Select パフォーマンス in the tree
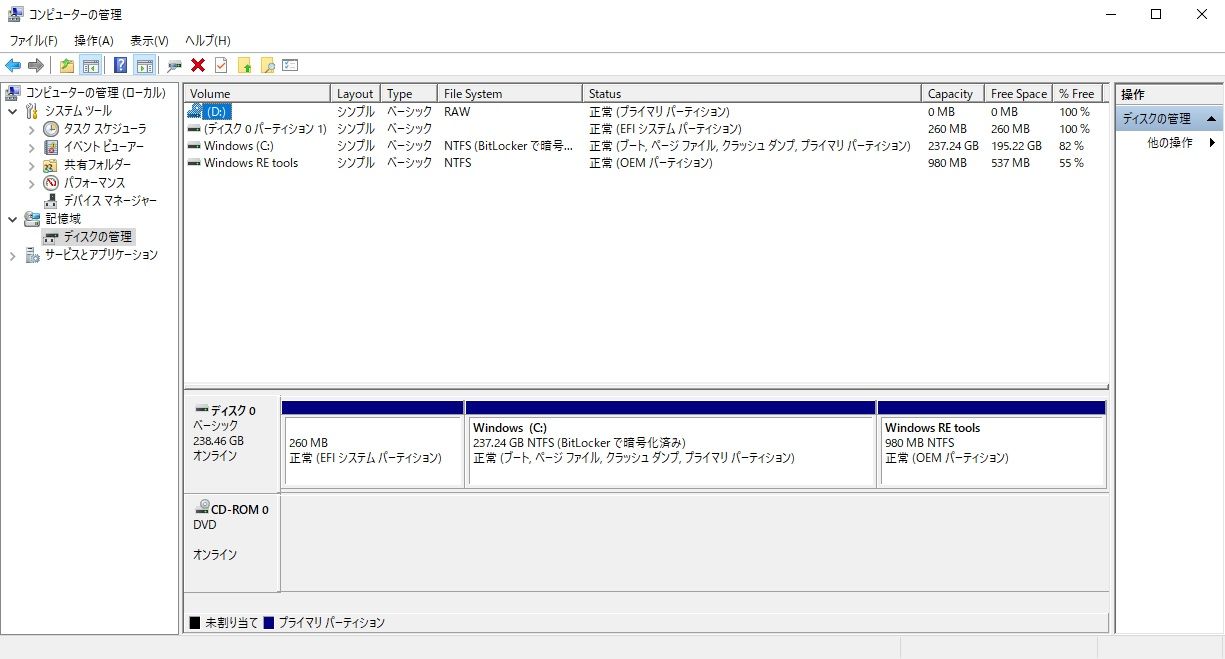 click(94, 183)
